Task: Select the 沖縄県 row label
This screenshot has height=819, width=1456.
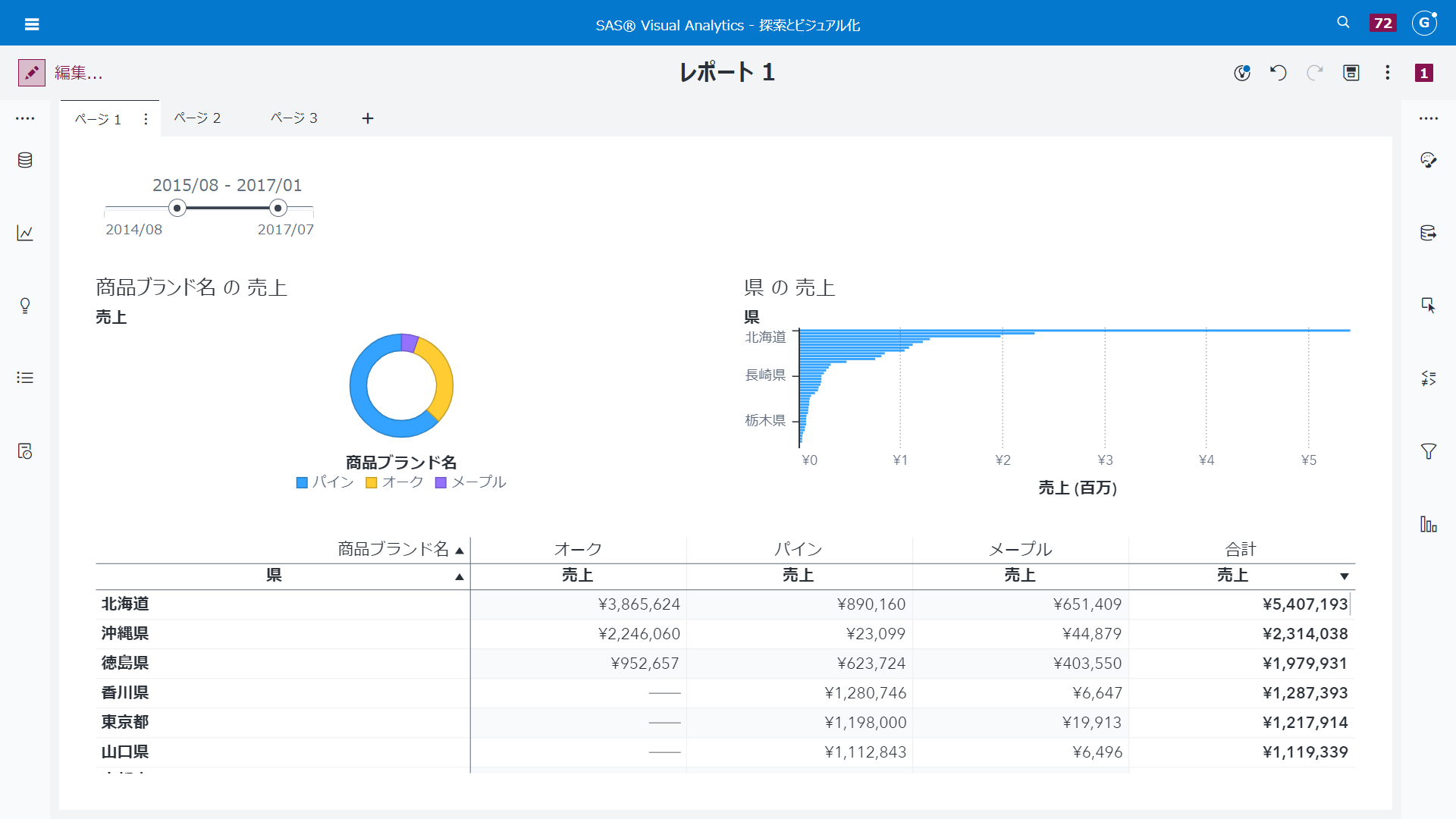Action: click(x=125, y=633)
